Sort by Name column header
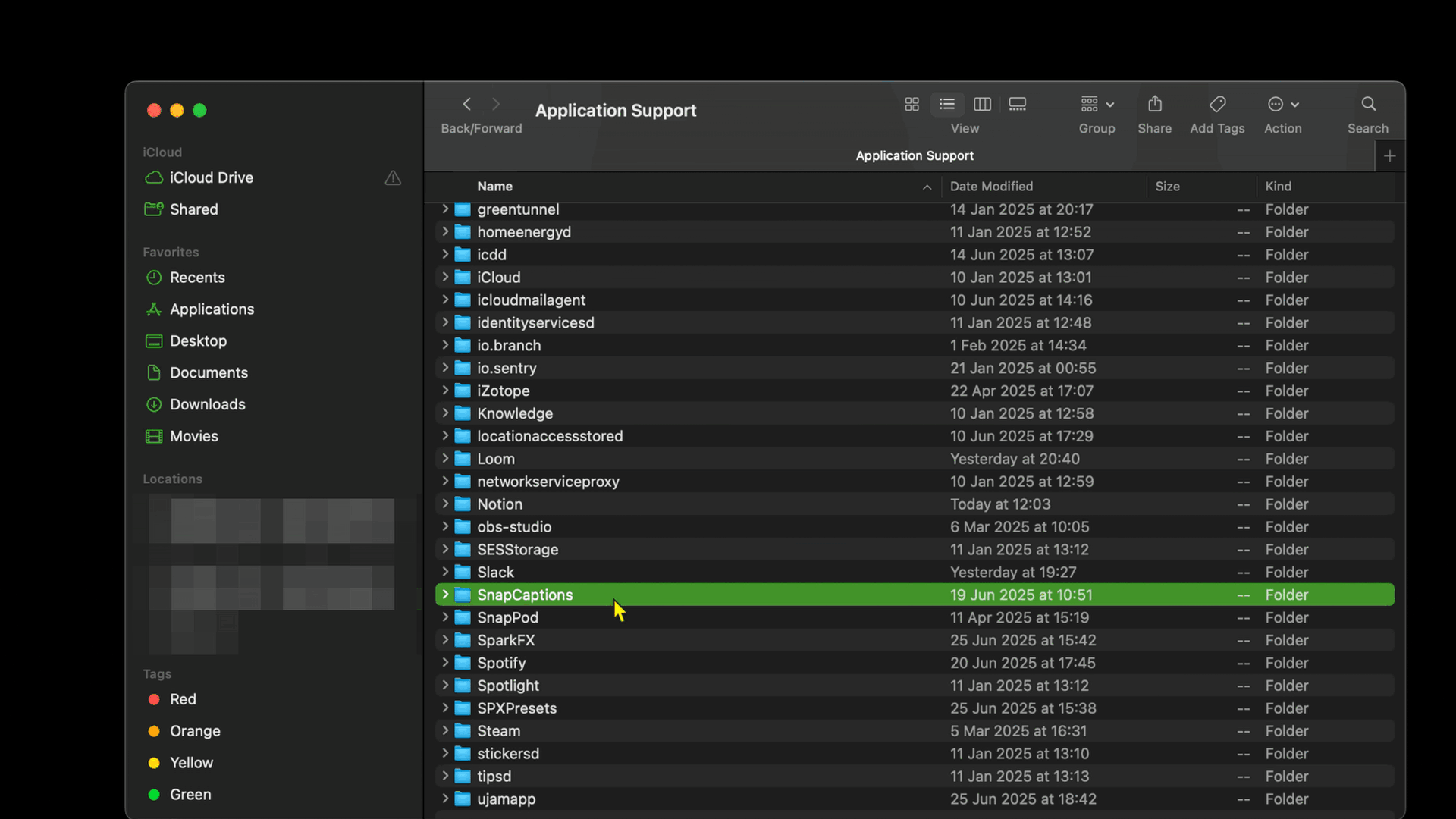Viewport: 1456px width, 819px height. point(494,187)
